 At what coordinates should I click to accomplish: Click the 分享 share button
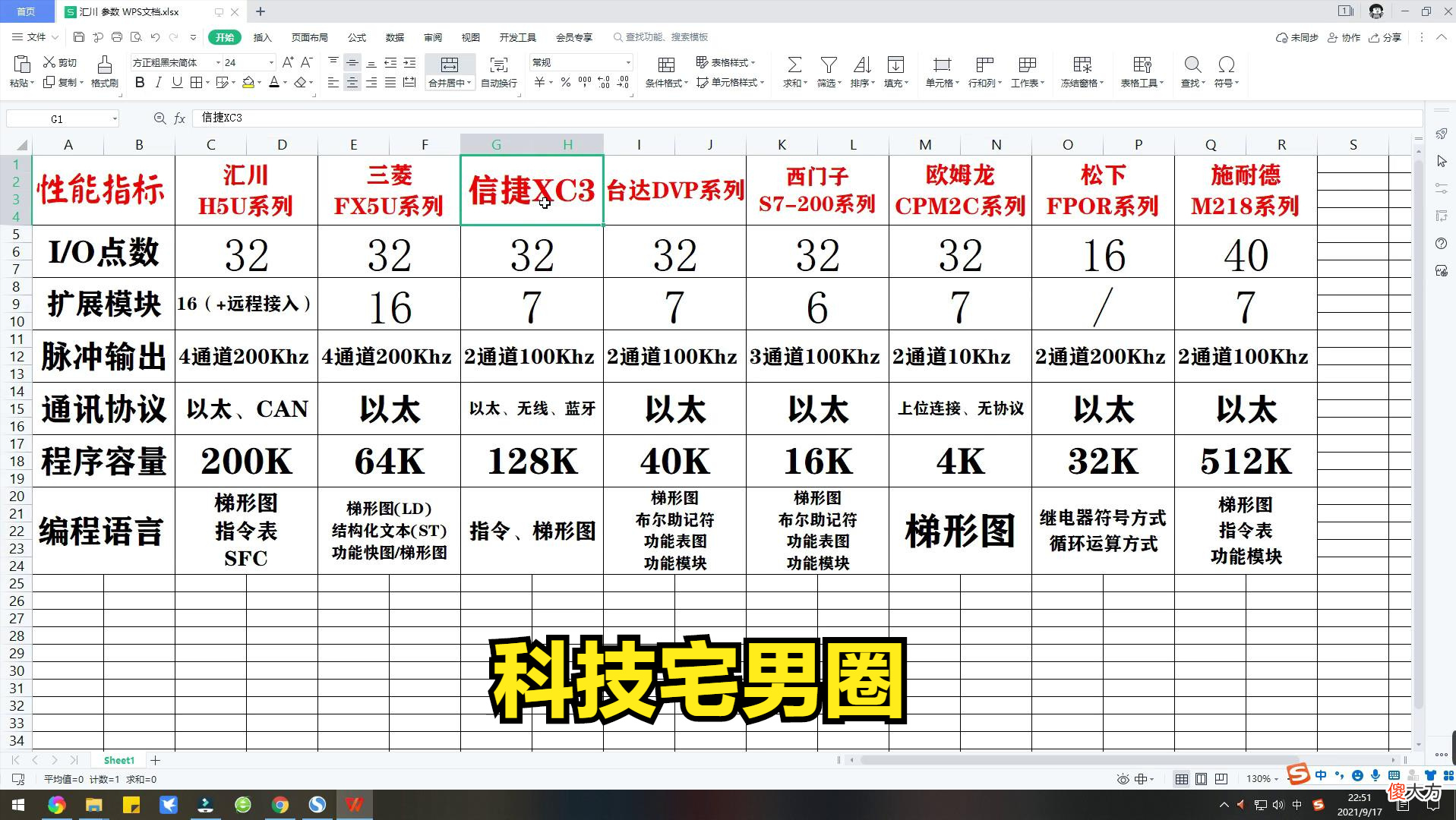1385,37
